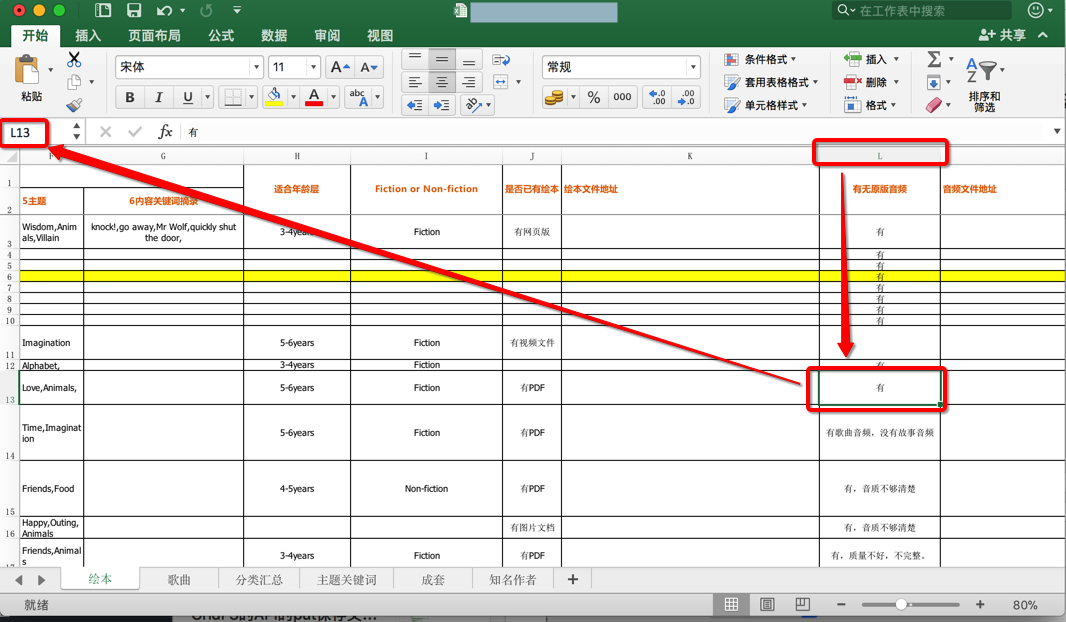Viewport: 1066px width, 622px height.
Task: Save workbook with floppy icon
Action: click(x=134, y=10)
